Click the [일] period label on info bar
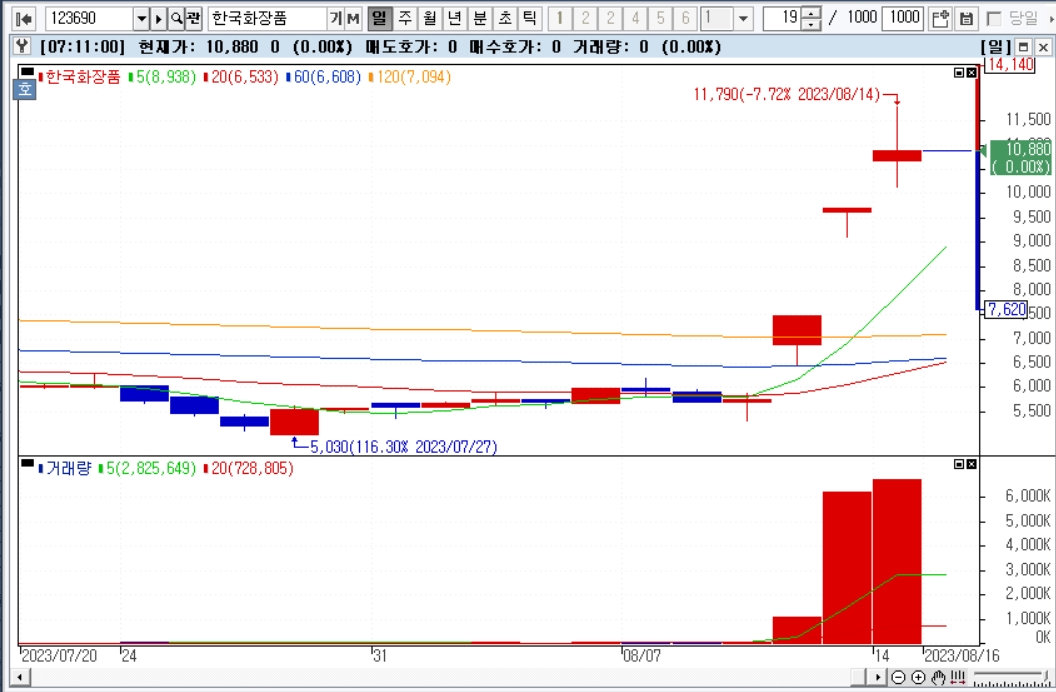This screenshot has width=1056, height=692. pos(996,47)
